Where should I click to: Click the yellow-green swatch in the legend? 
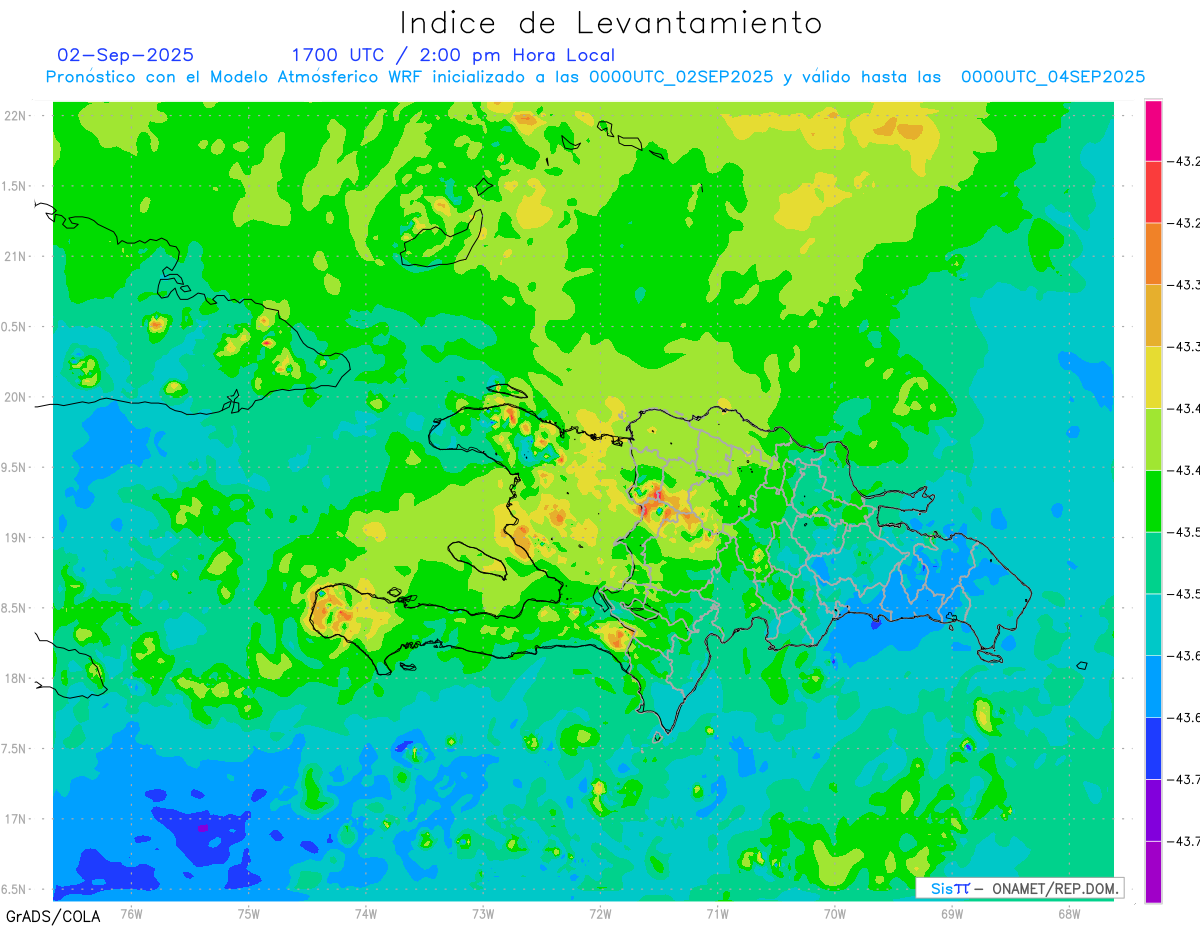click(x=1153, y=439)
